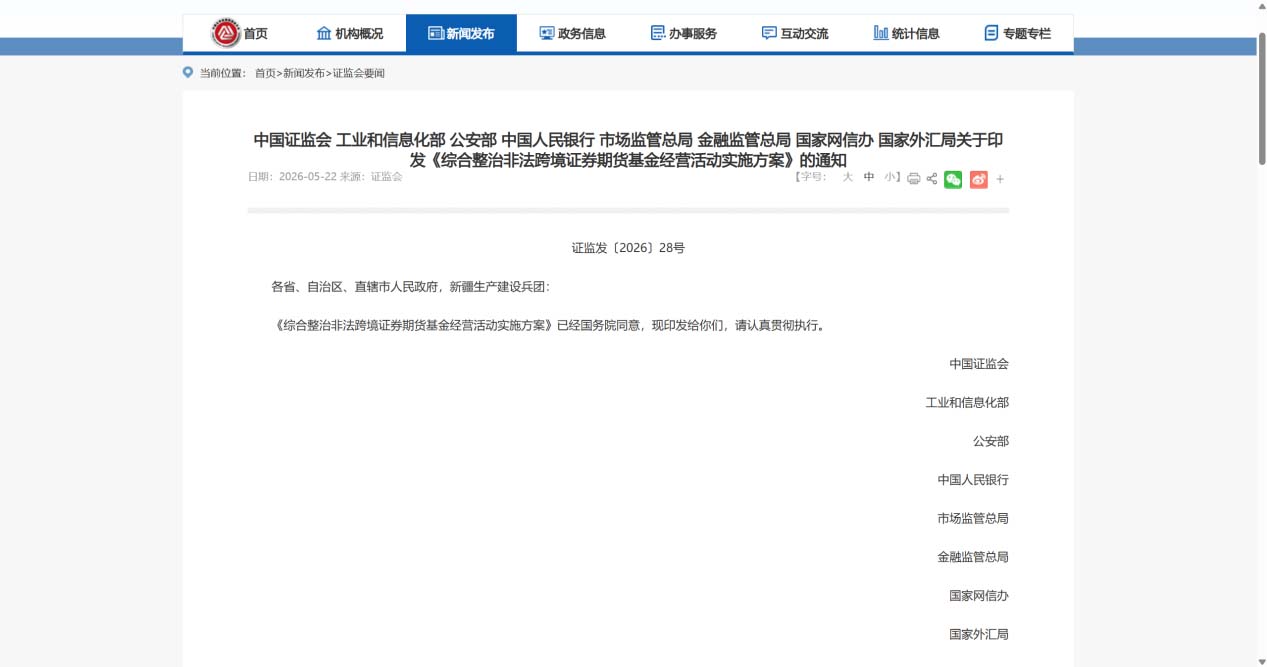Image resolution: width=1267 pixels, height=667 pixels.
Task: Click the signatory text 公安部
Action: click(x=991, y=441)
